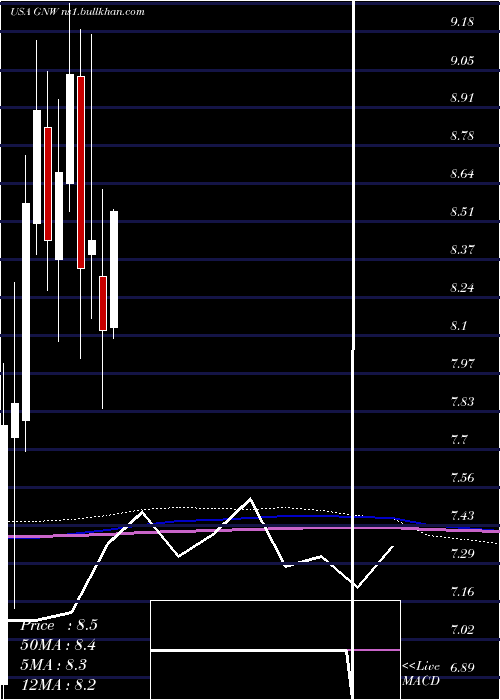Click the 8.78 price axis label
This screenshot has height=700, width=500.
(x=462, y=136)
